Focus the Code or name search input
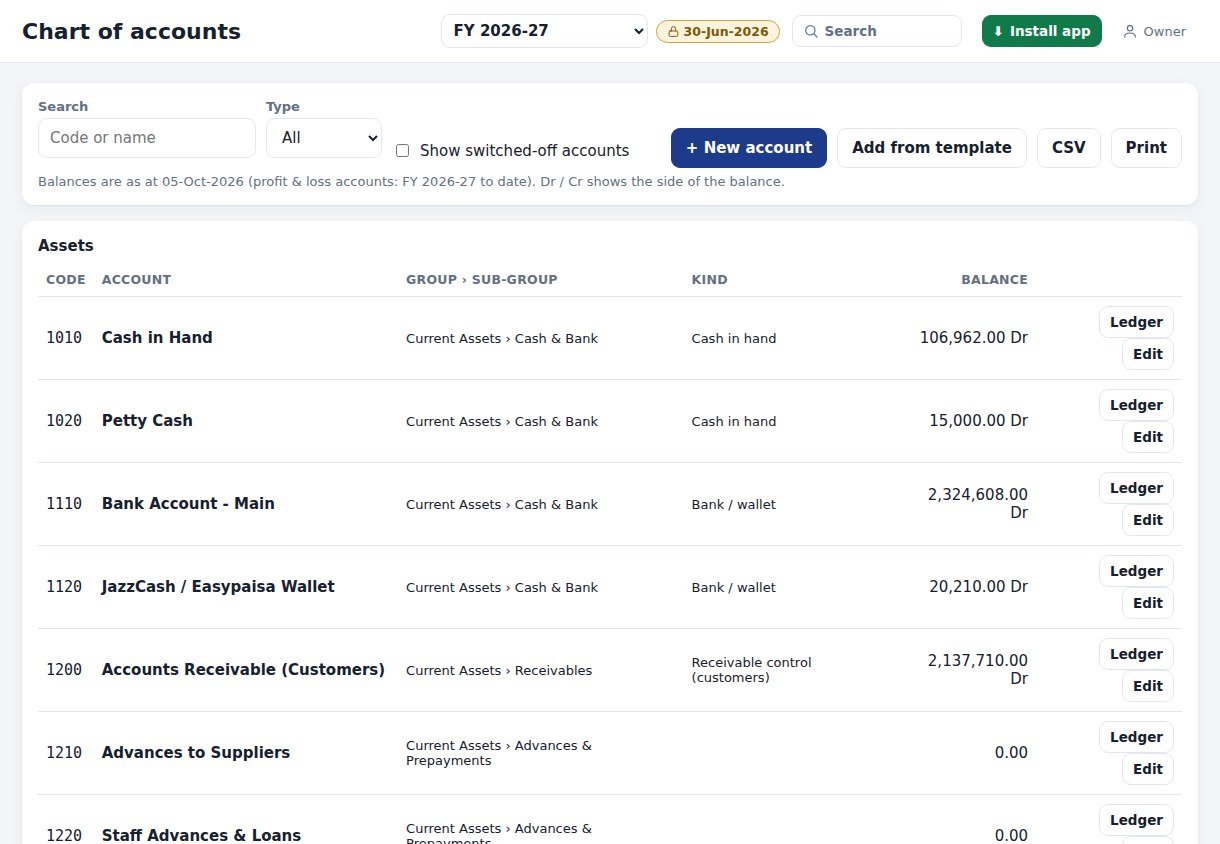Screen dimensions: 1220x844 [x=147, y=138]
